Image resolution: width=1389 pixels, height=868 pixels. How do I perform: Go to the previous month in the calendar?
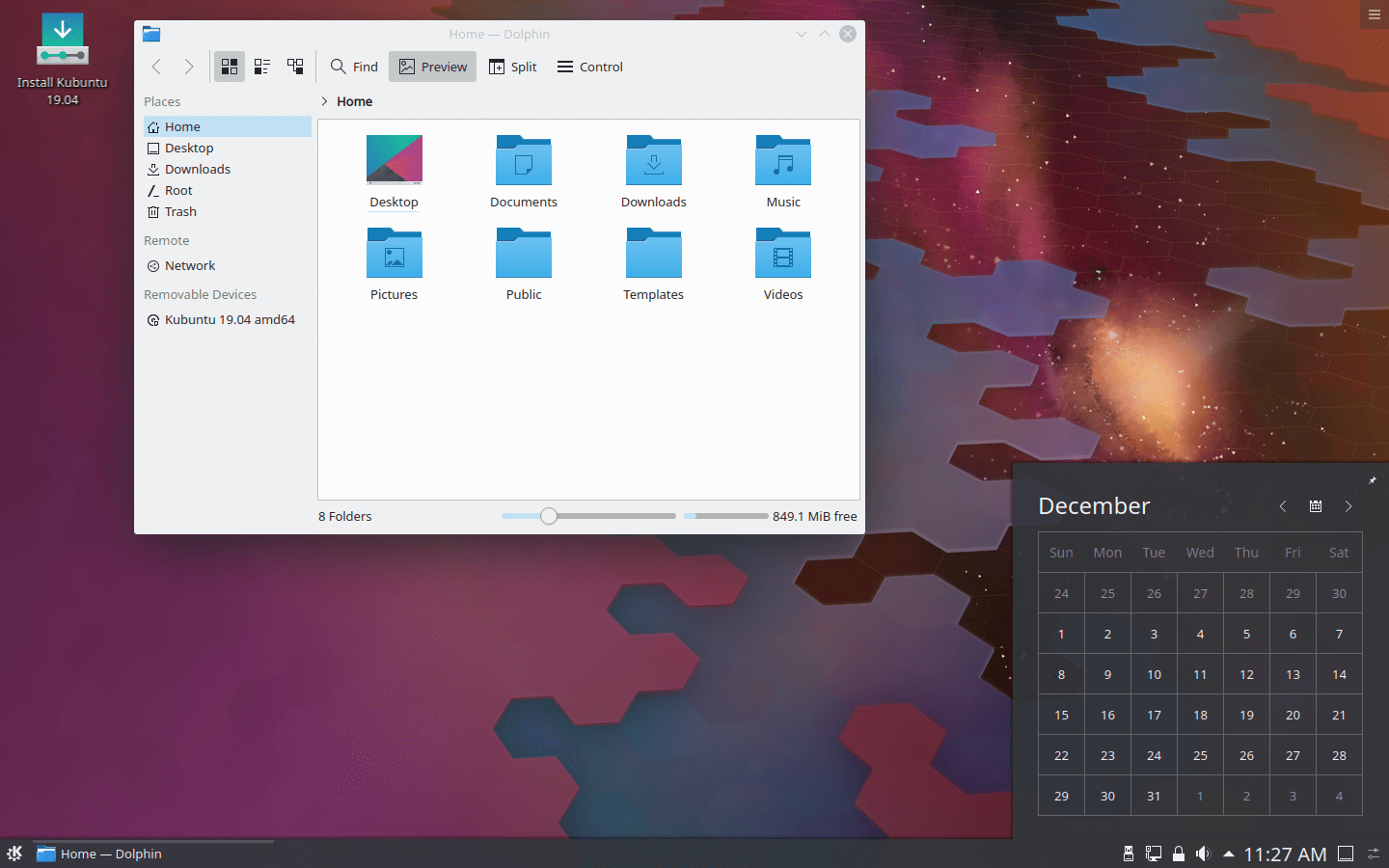tap(1283, 505)
